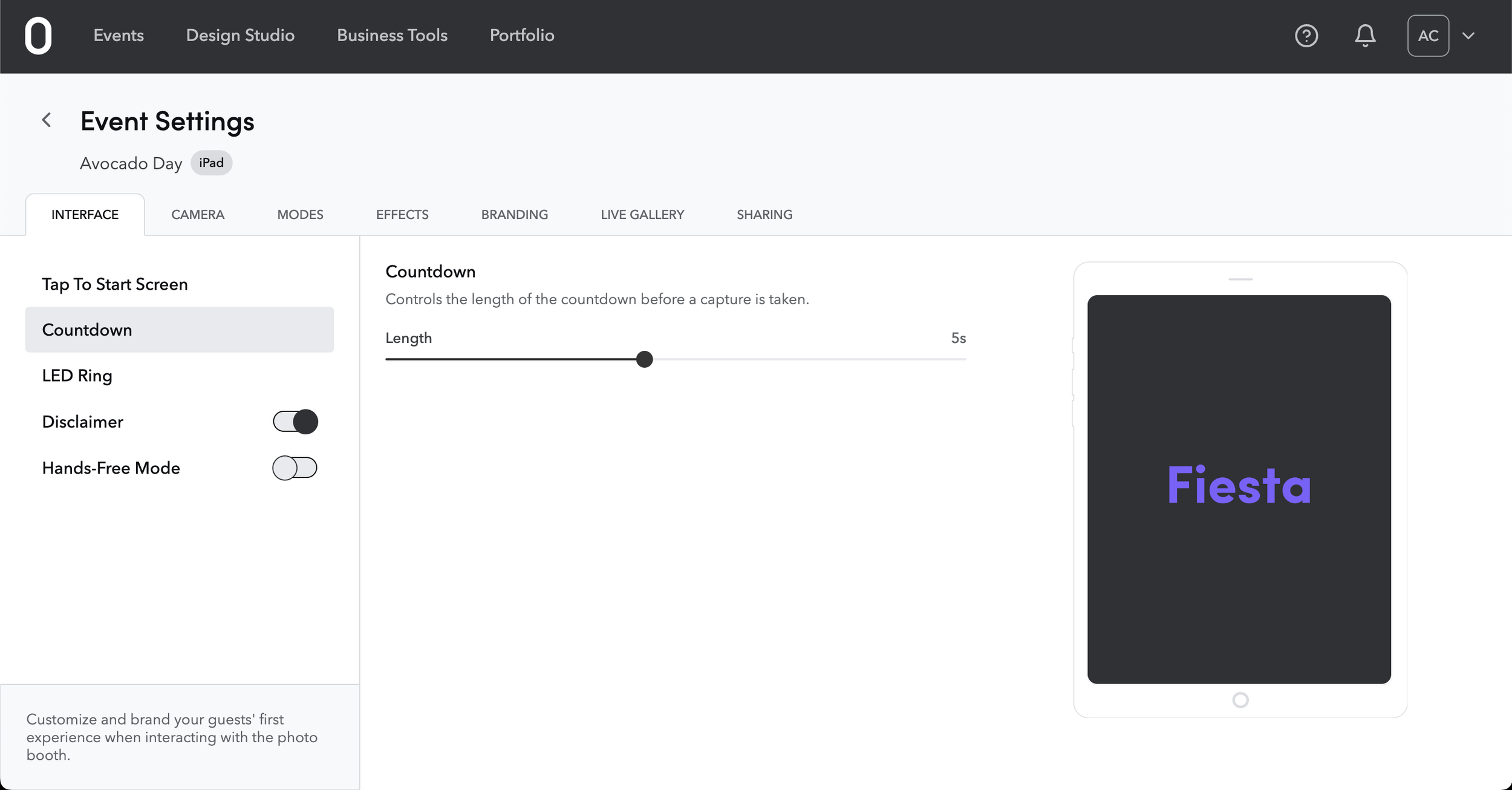Switch to the EFFECTS tab

(402, 215)
